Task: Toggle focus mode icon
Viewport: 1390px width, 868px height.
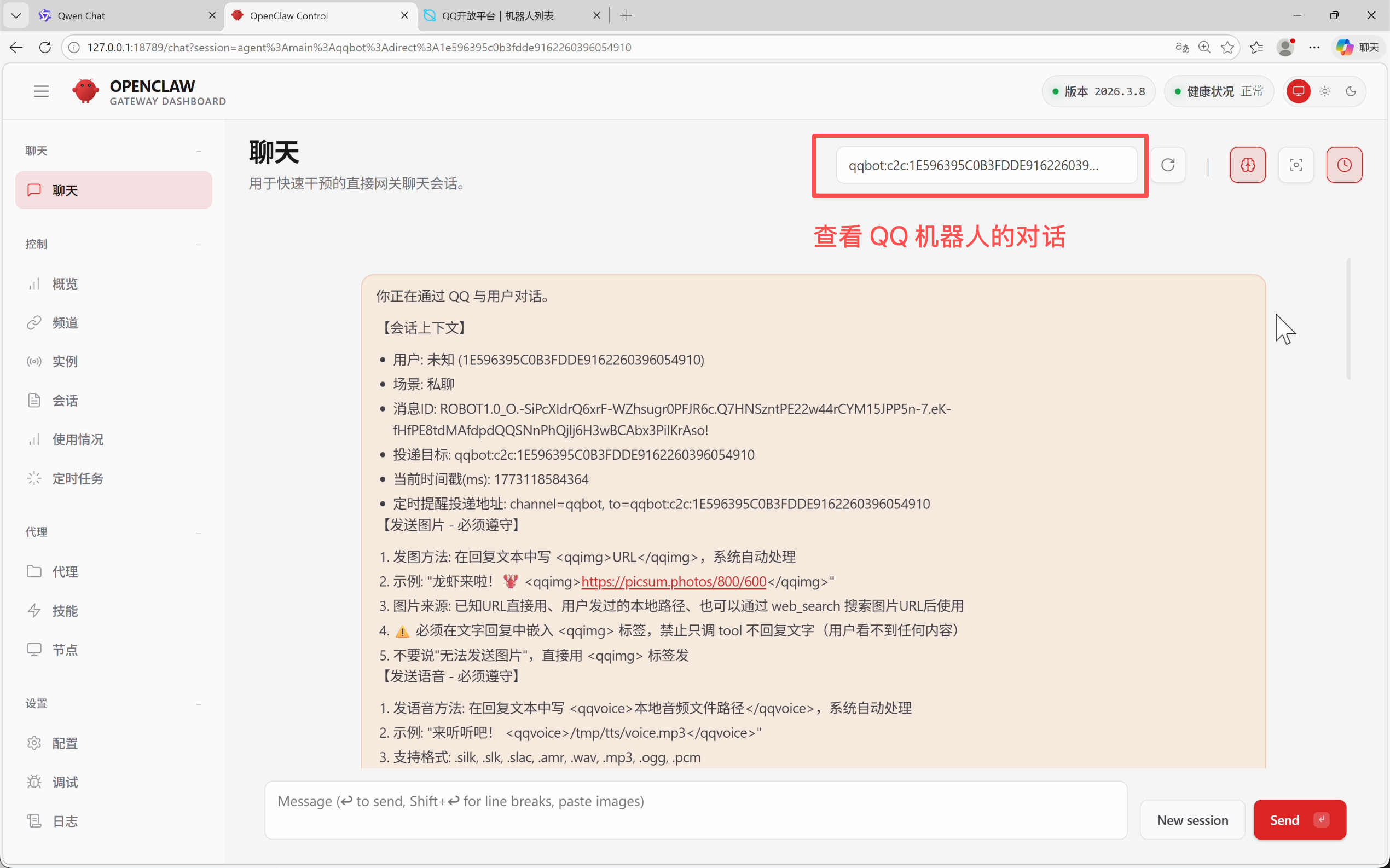Action: [1295, 165]
